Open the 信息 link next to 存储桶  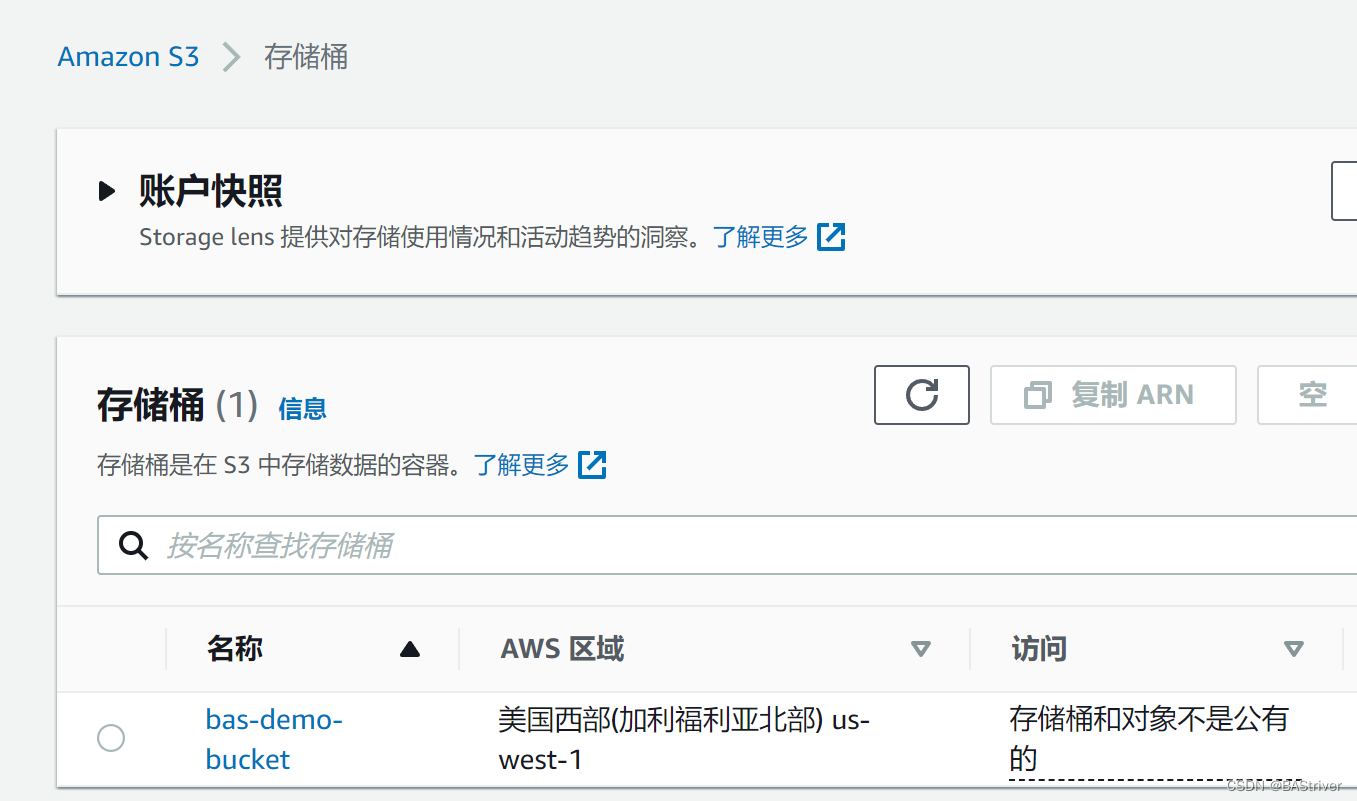[302, 408]
